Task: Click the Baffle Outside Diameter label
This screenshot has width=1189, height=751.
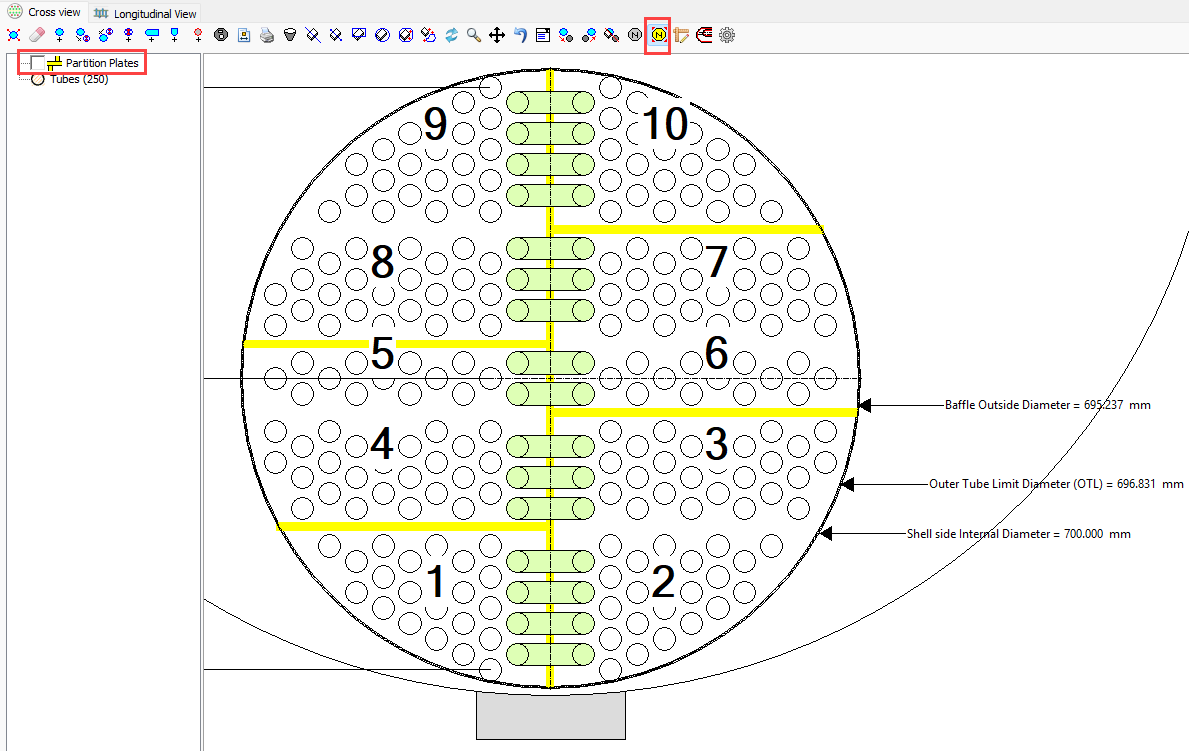Action: coord(1047,405)
